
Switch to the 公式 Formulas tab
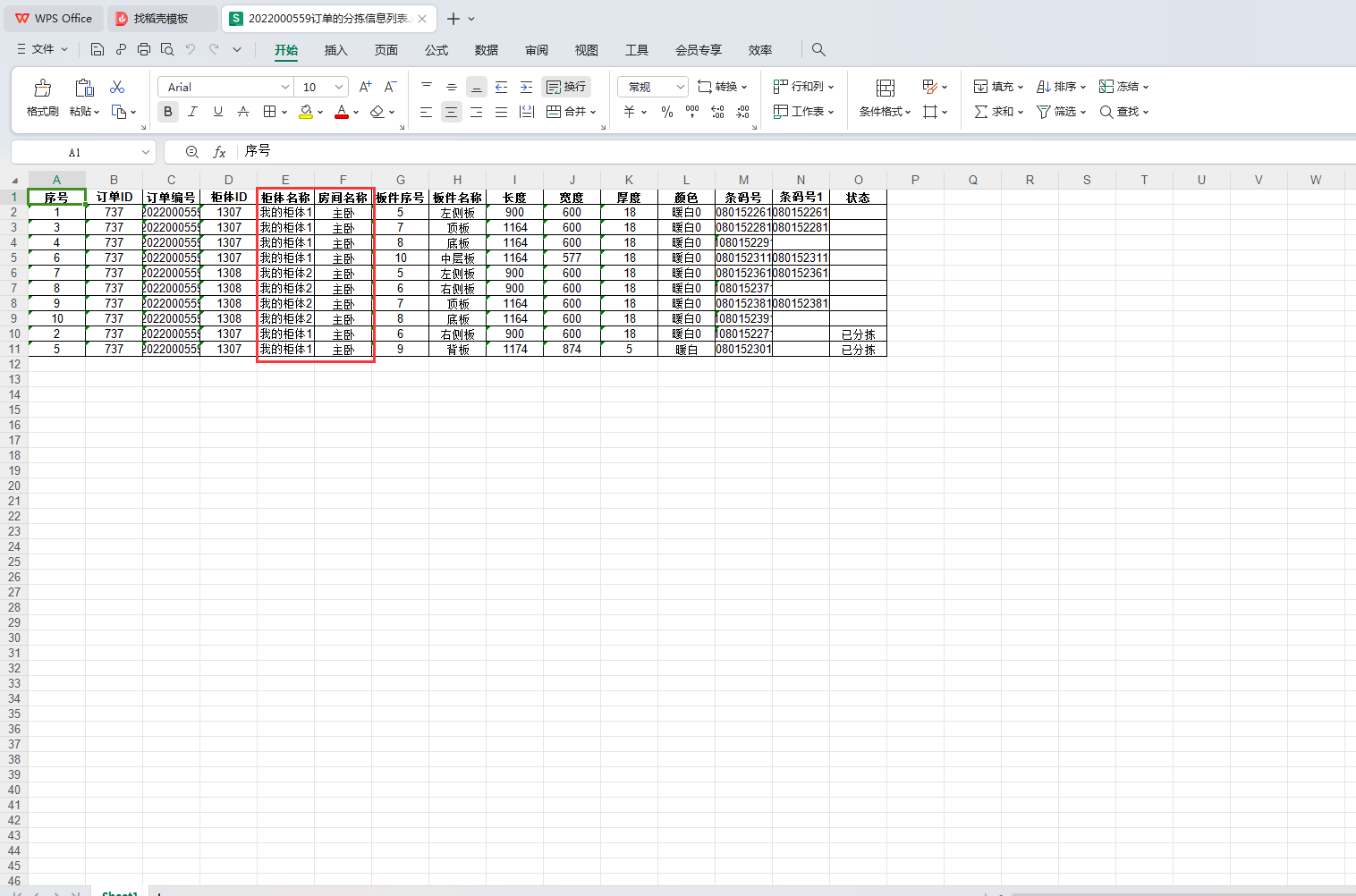click(436, 50)
